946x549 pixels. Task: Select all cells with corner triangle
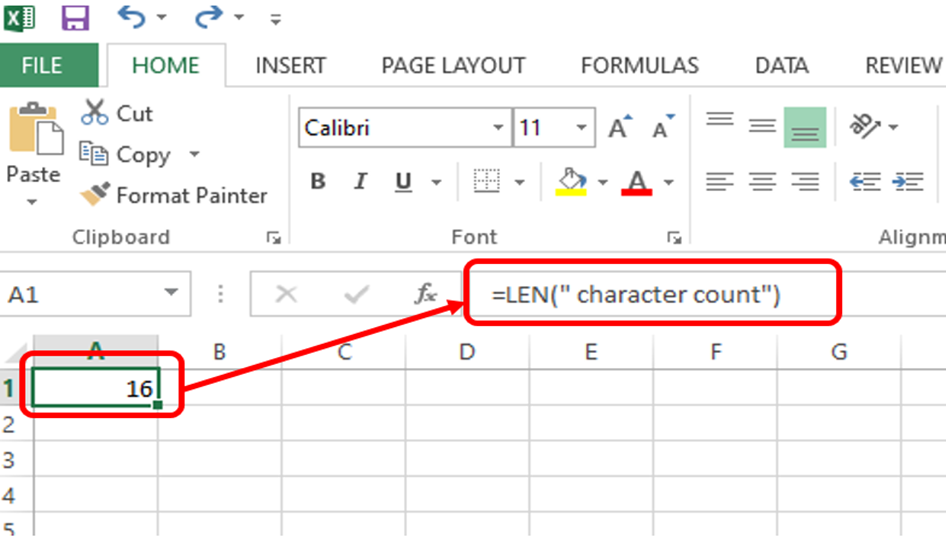(x=16, y=352)
